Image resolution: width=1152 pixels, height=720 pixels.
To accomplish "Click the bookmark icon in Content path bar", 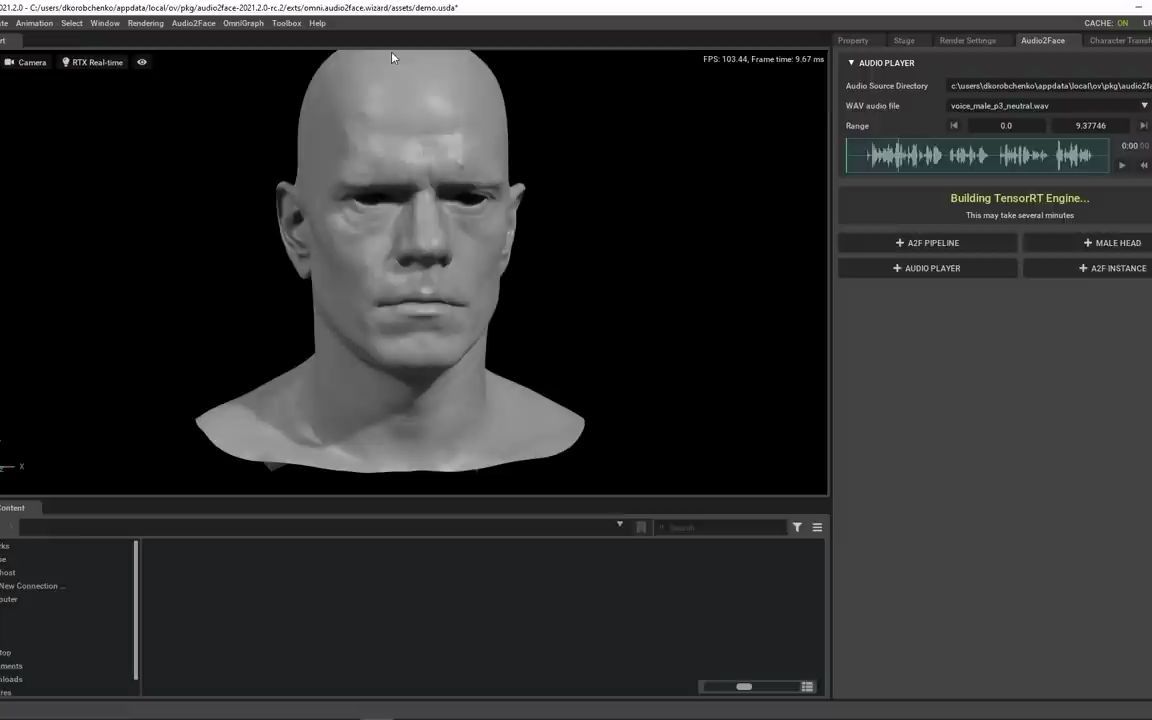I will (641, 527).
